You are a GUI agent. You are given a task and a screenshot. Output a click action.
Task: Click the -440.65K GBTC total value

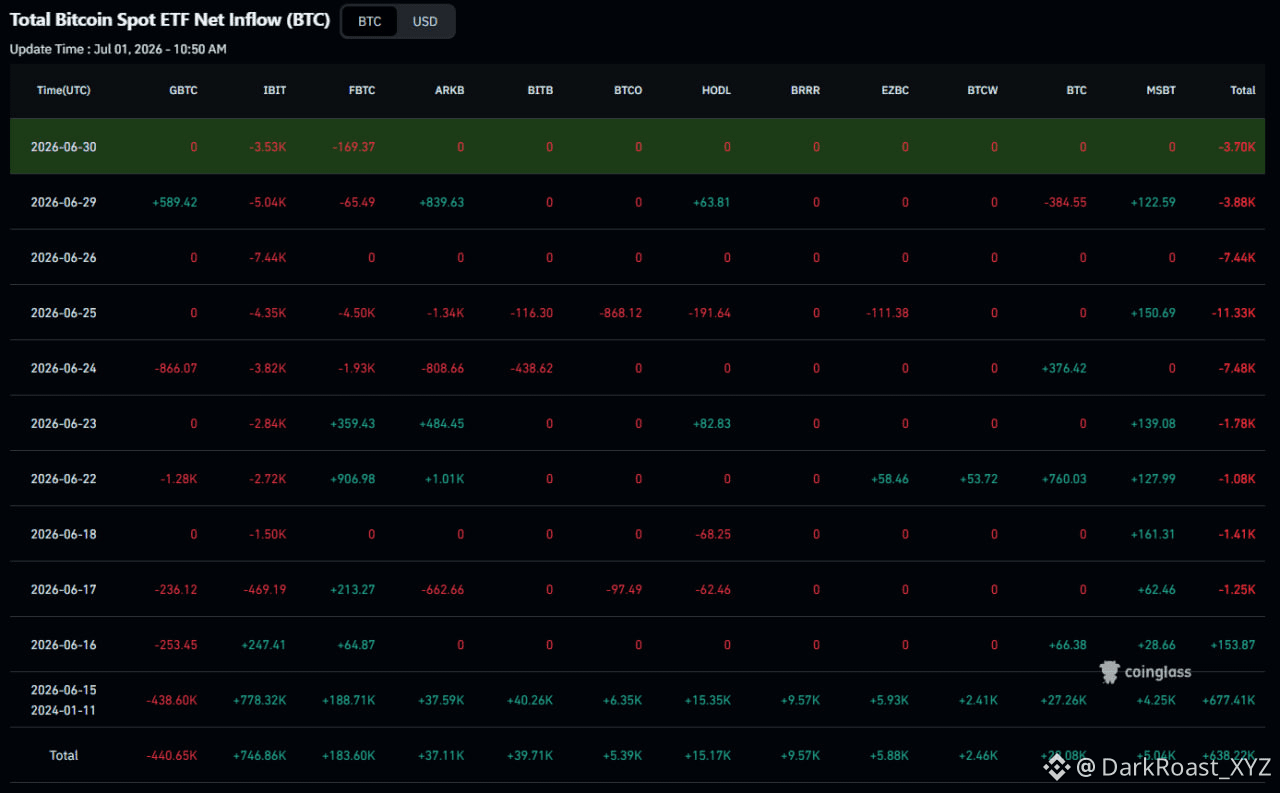click(171, 755)
